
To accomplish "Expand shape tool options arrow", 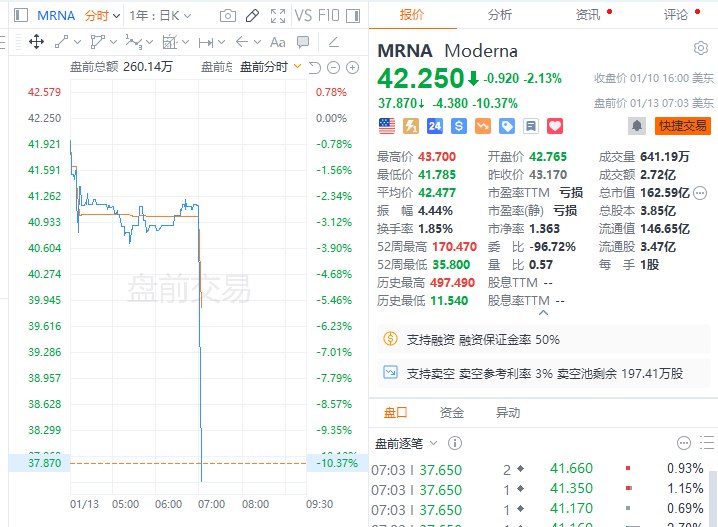I will tap(113, 42).
